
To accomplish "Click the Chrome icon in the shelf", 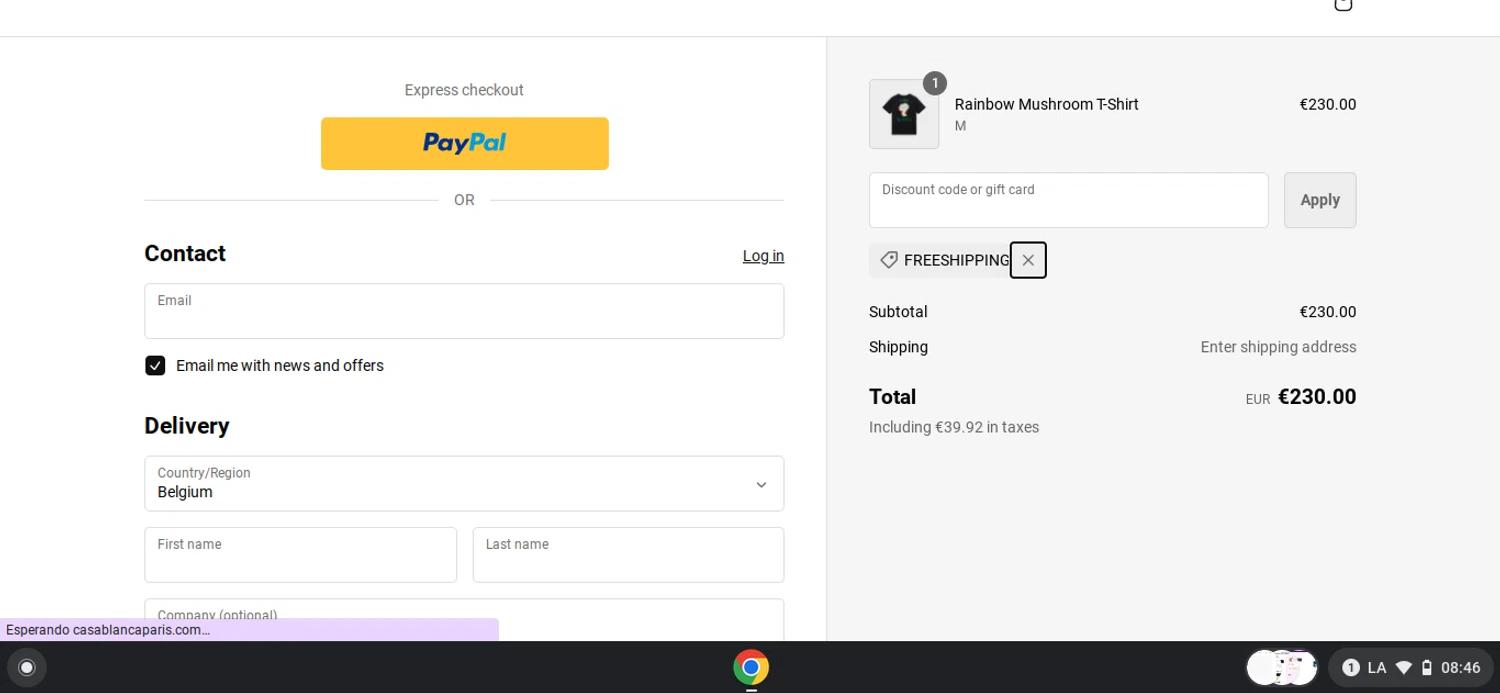I will tap(751, 667).
